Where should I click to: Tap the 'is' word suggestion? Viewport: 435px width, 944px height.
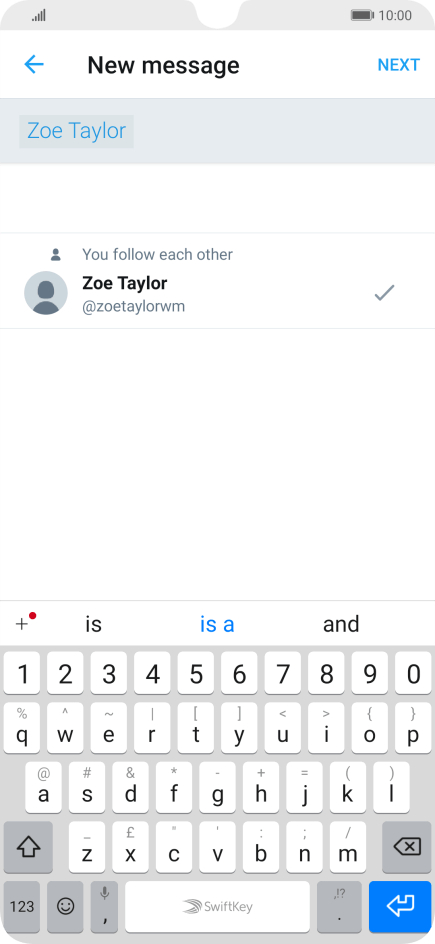(93, 624)
